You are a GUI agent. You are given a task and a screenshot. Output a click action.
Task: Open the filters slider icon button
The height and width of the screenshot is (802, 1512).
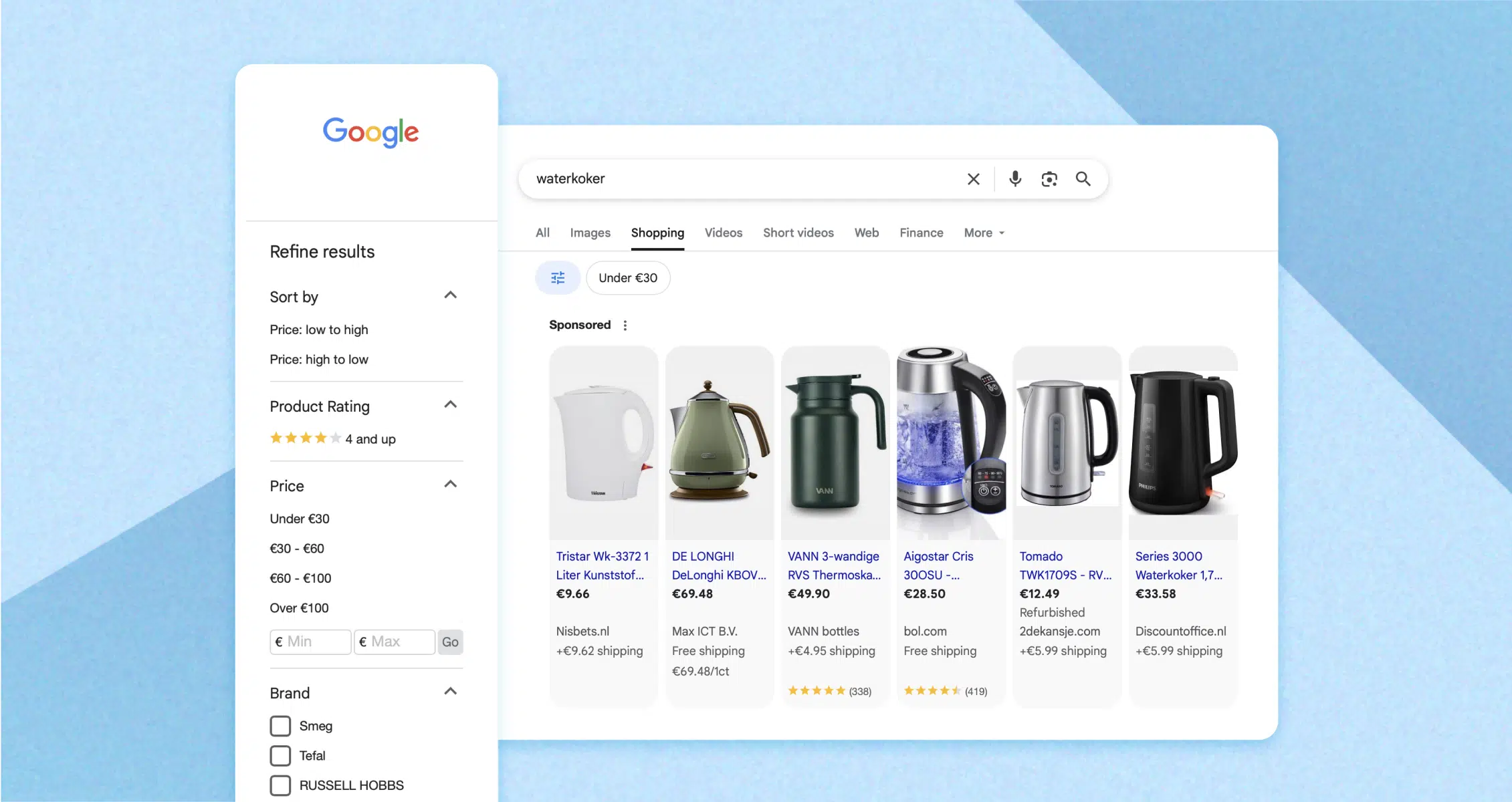557,277
